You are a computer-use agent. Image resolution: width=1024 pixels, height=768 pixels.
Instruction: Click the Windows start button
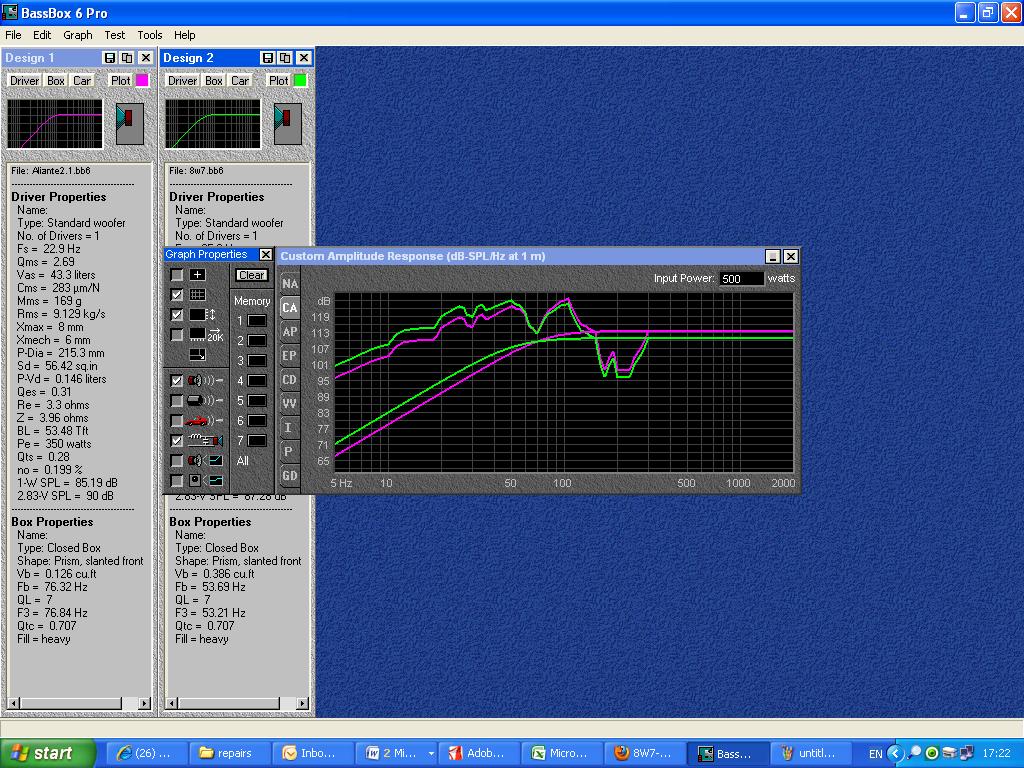[47, 753]
